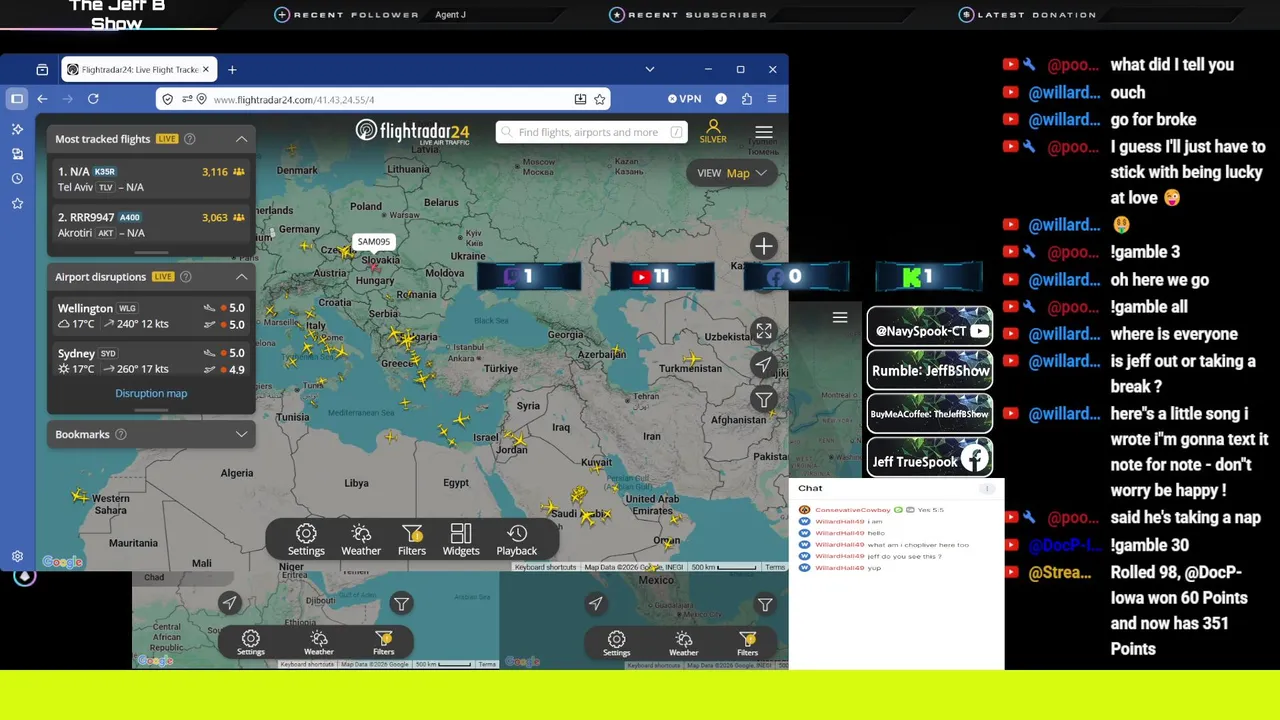The height and width of the screenshot is (720, 1280).
Task: Open the Playback feature
Action: (517, 540)
